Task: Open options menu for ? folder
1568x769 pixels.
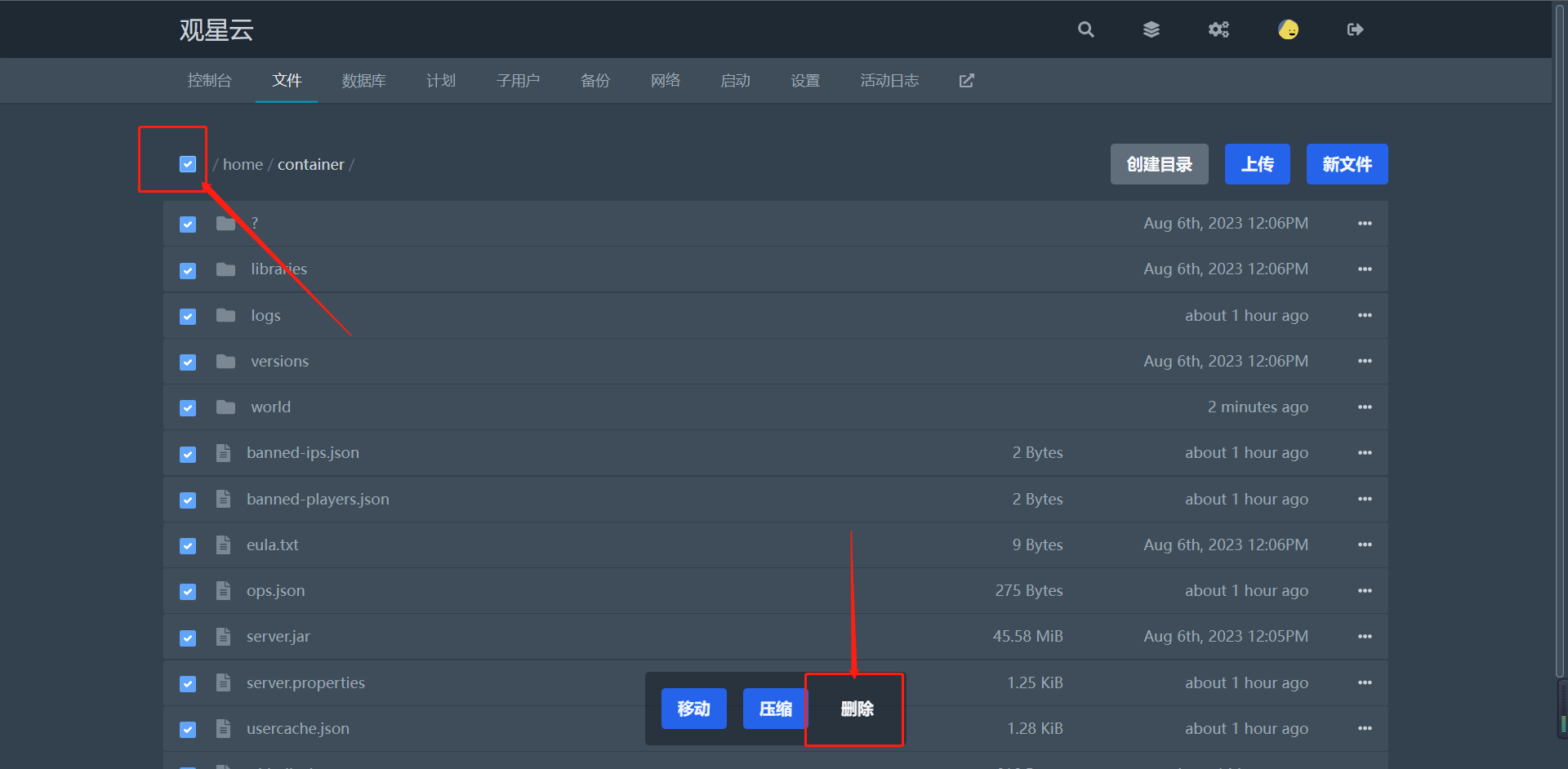Action: click(1365, 224)
